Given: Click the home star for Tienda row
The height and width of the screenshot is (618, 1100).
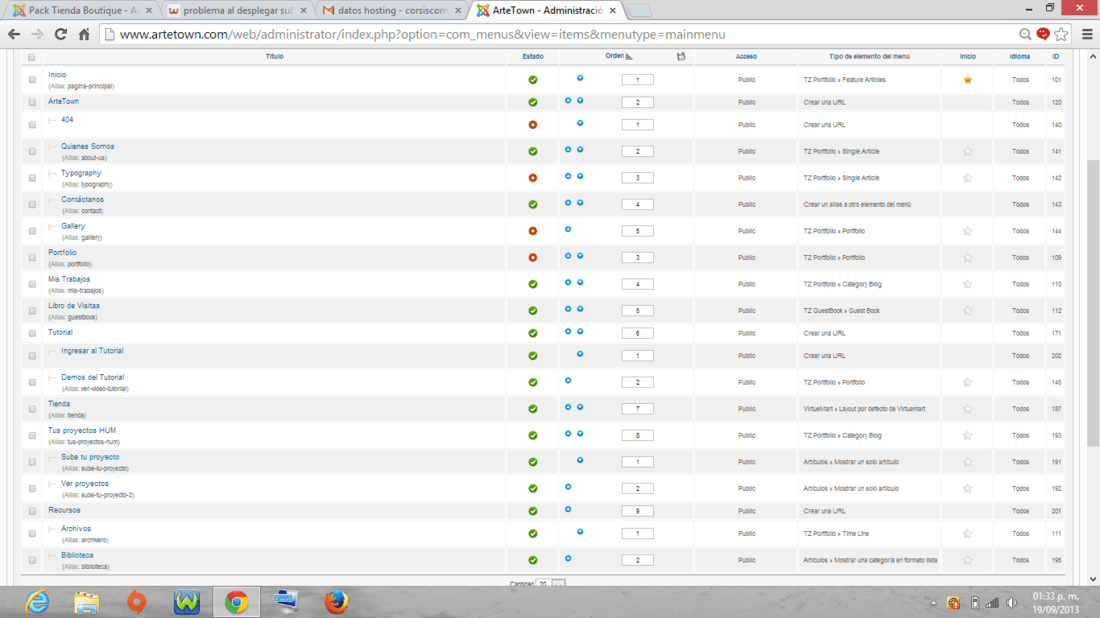Looking at the screenshot, I should tap(967, 409).
